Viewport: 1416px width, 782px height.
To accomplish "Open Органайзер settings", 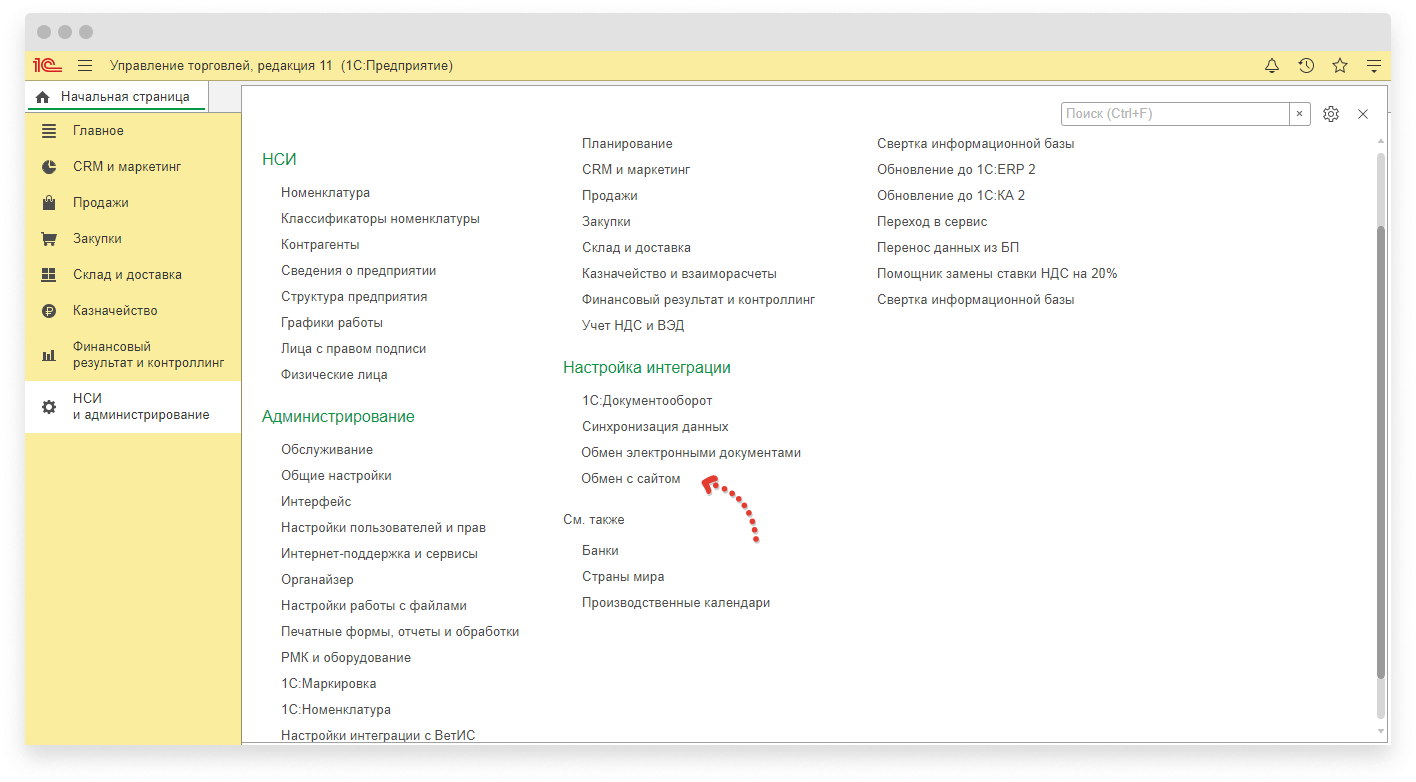I will [317, 580].
